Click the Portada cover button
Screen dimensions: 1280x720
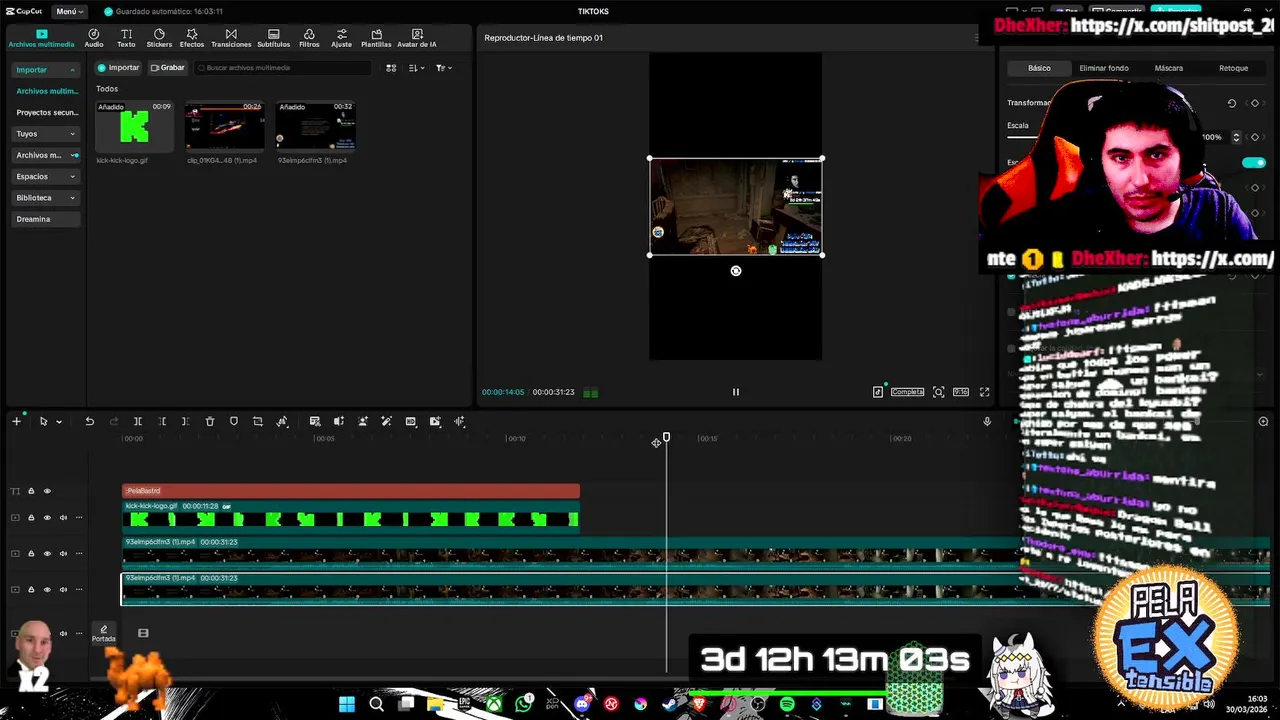pyautogui.click(x=104, y=633)
